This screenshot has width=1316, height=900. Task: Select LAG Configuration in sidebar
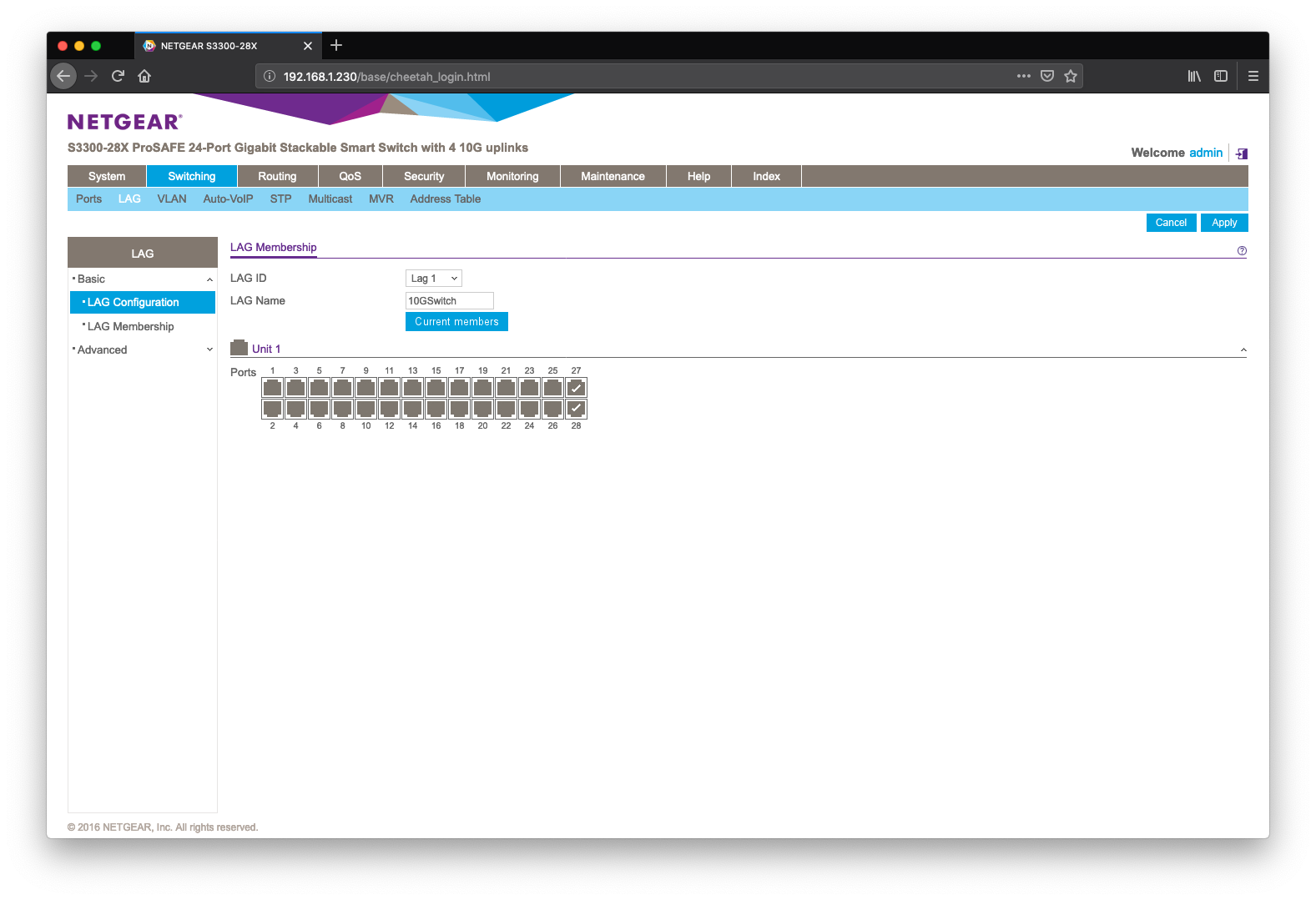pyautogui.click(x=143, y=303)
